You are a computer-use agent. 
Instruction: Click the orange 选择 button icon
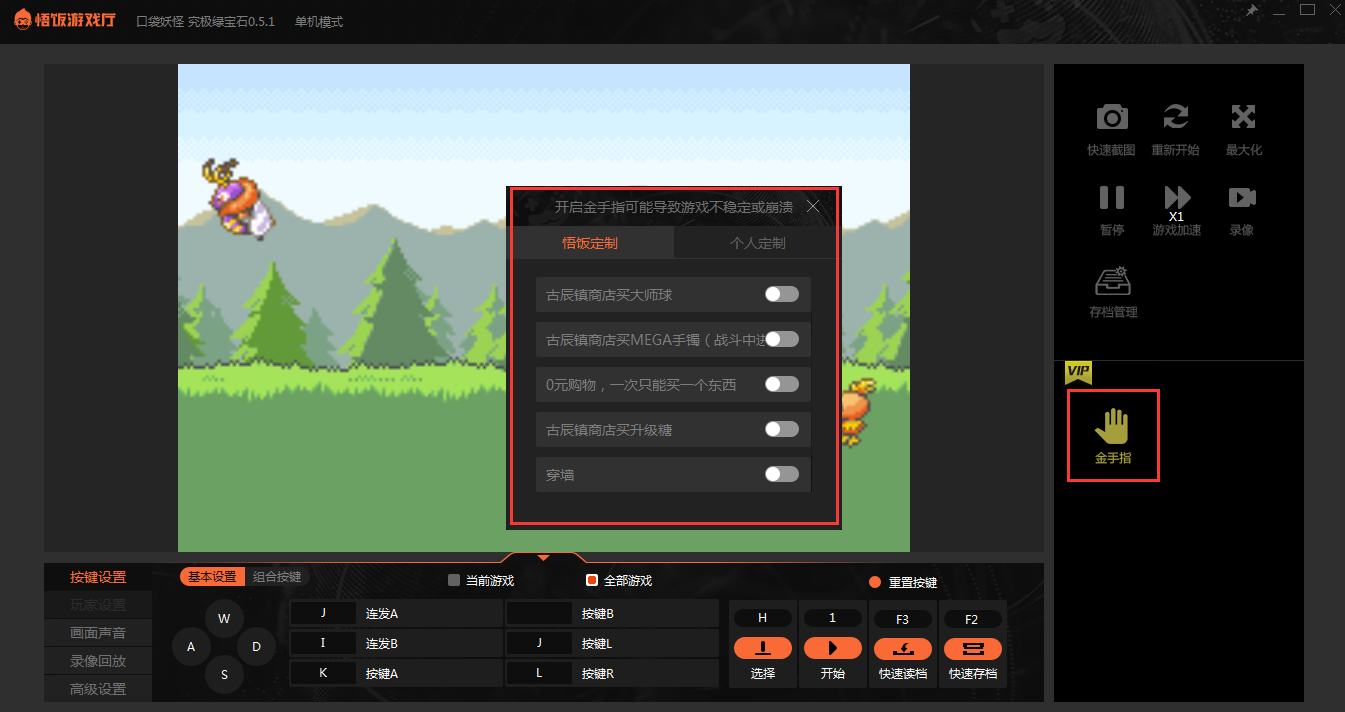(x=763, y=648)
